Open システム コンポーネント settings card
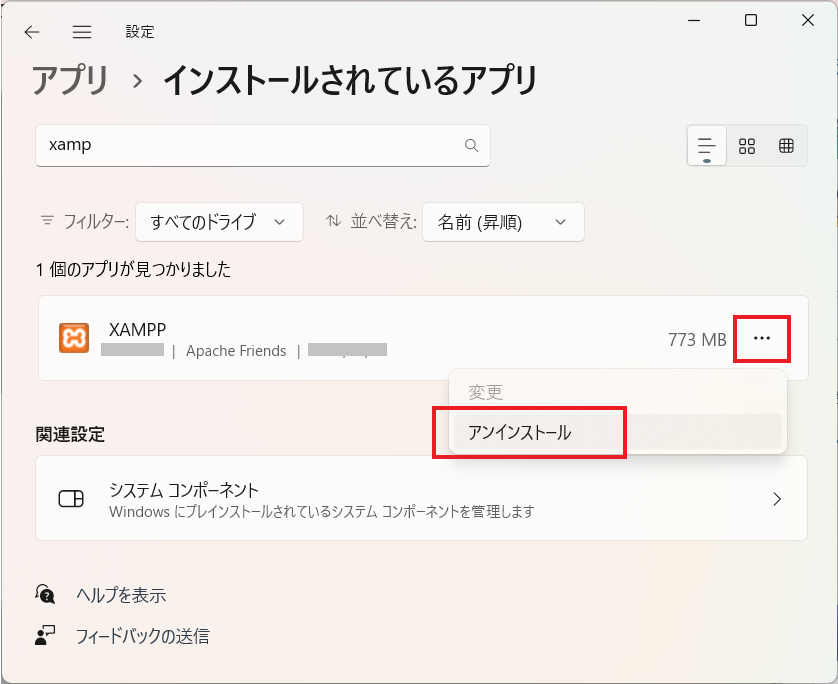Screen dimensions: 838x684 pos(421,498)
